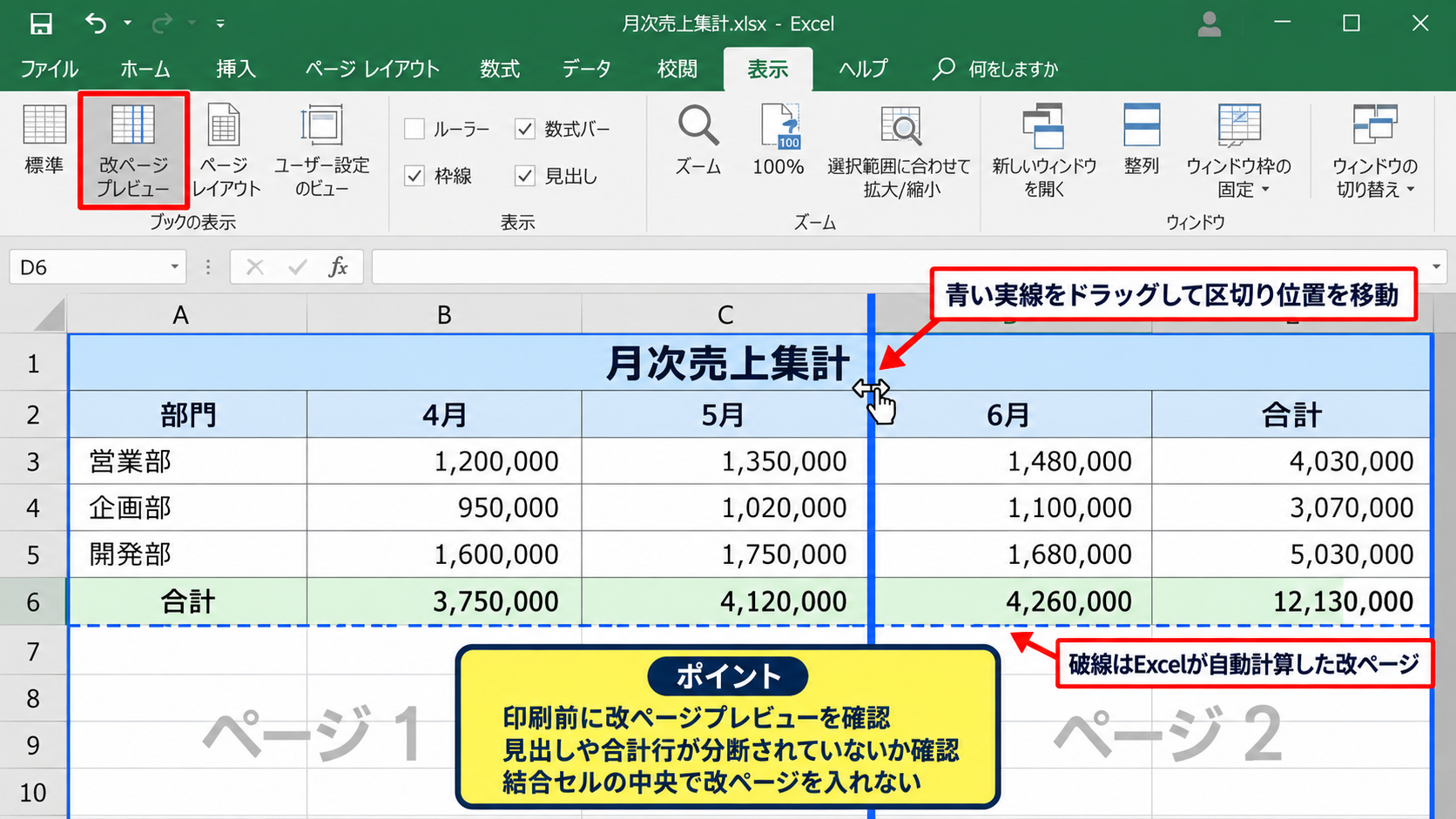Viewport: 1456px width, 819px height.
Task: Click the fx insert function icon
Action: (338, 267)
